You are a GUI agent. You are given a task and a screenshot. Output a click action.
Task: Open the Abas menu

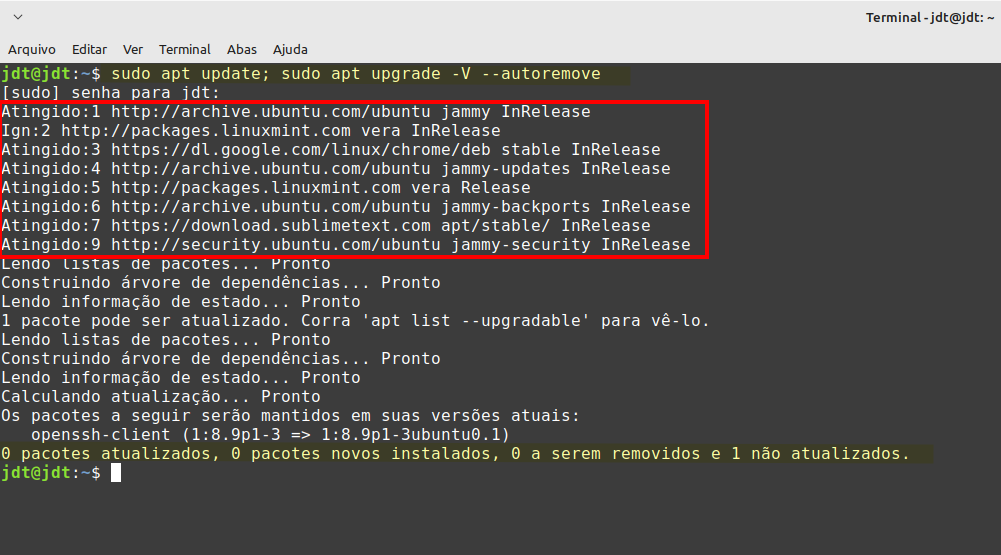241,49
